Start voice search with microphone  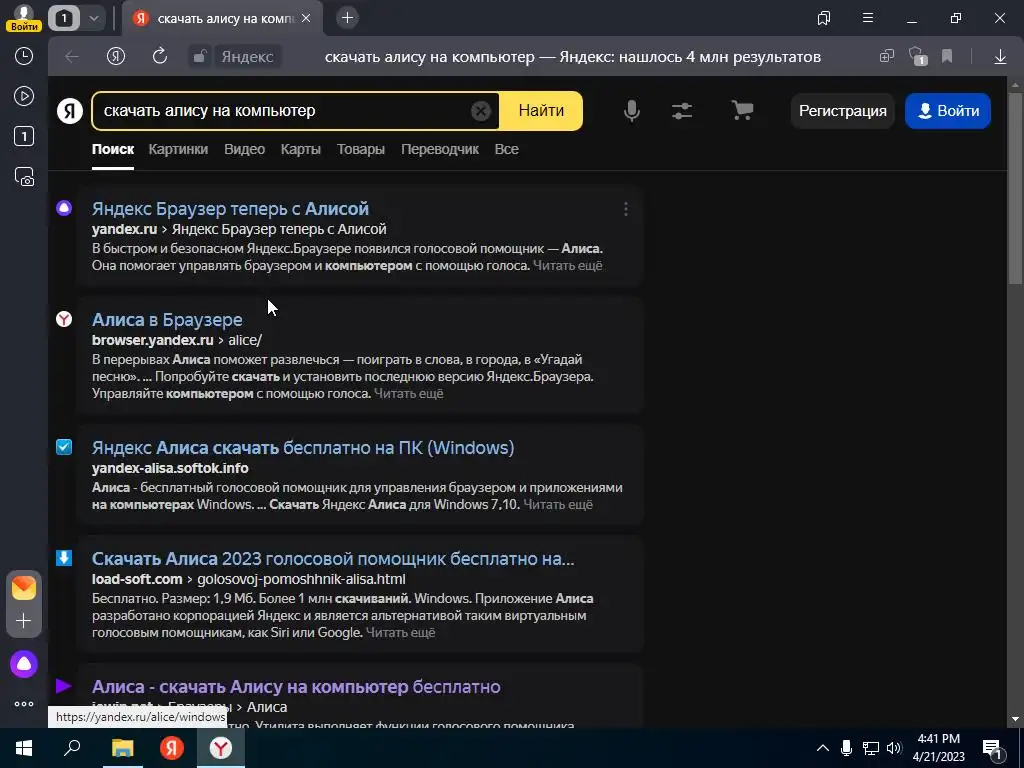(632, 111)
